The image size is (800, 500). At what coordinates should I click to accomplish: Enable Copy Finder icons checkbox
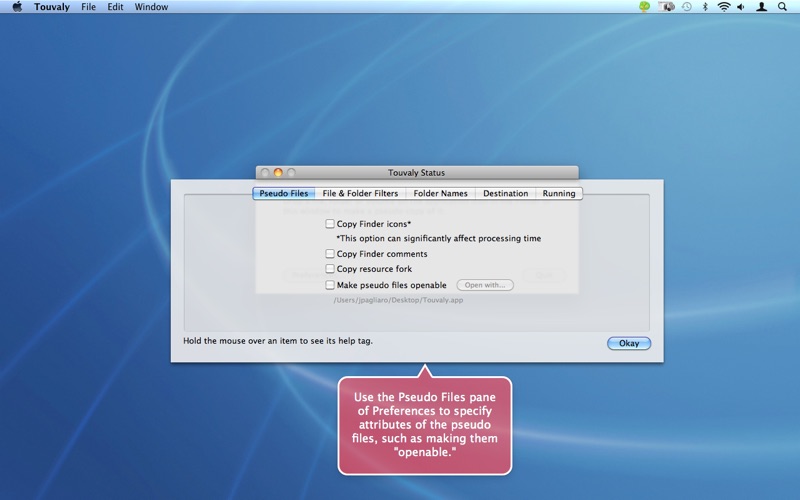pyautogui.click(x=330, y=223)
